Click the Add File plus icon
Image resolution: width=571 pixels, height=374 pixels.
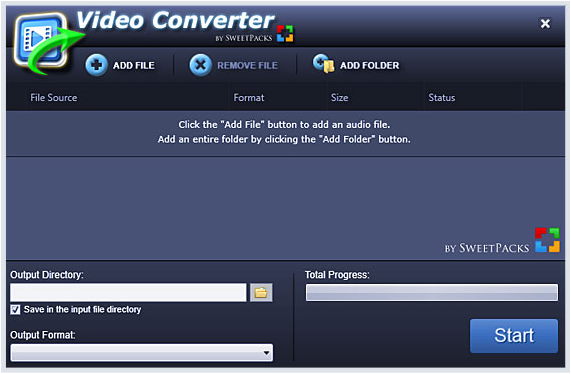[96, 65]
